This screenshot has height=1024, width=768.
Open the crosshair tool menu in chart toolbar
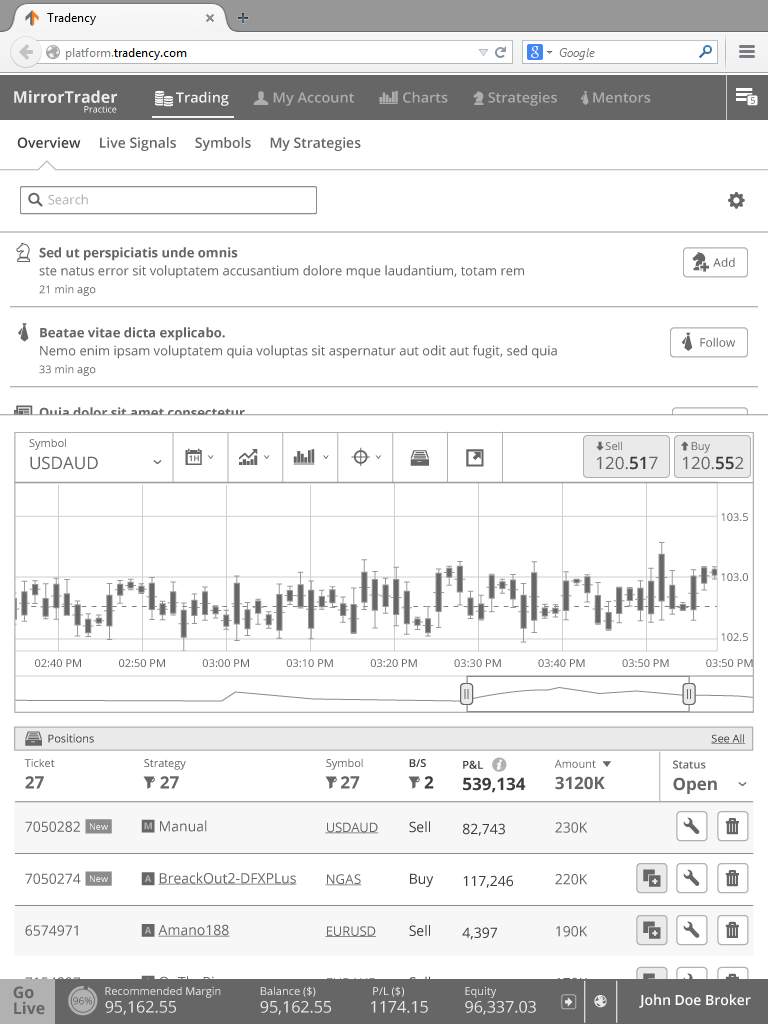point(365,457)
